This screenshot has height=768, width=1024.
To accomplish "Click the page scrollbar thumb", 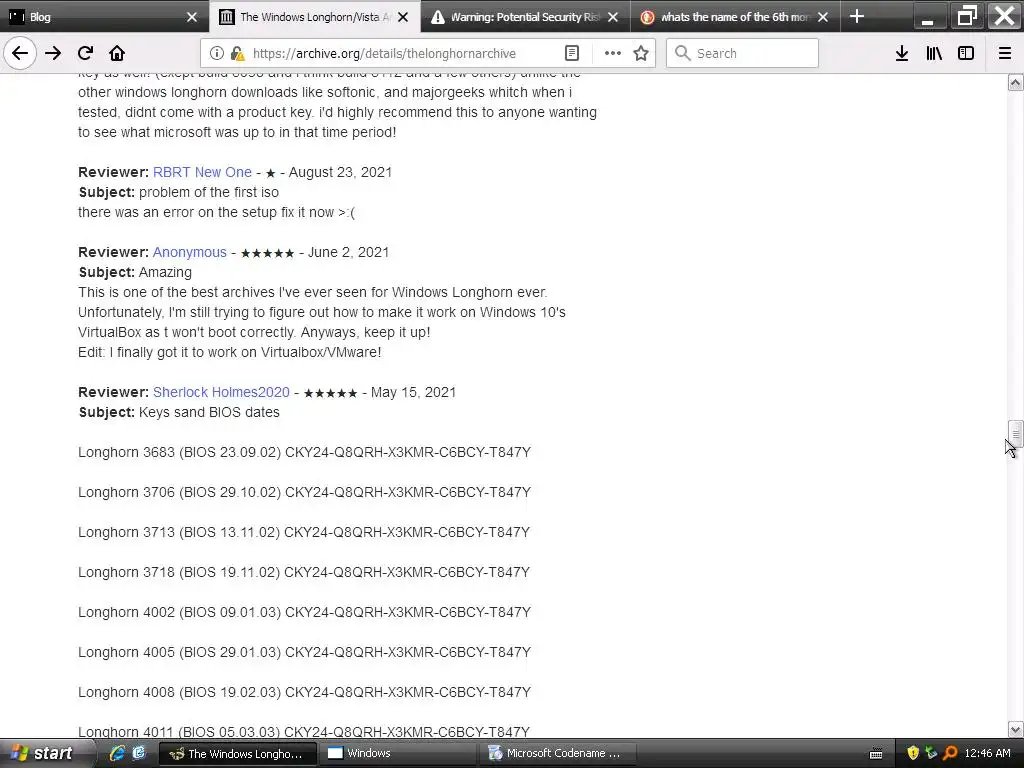I will (x=1015, y=434).
